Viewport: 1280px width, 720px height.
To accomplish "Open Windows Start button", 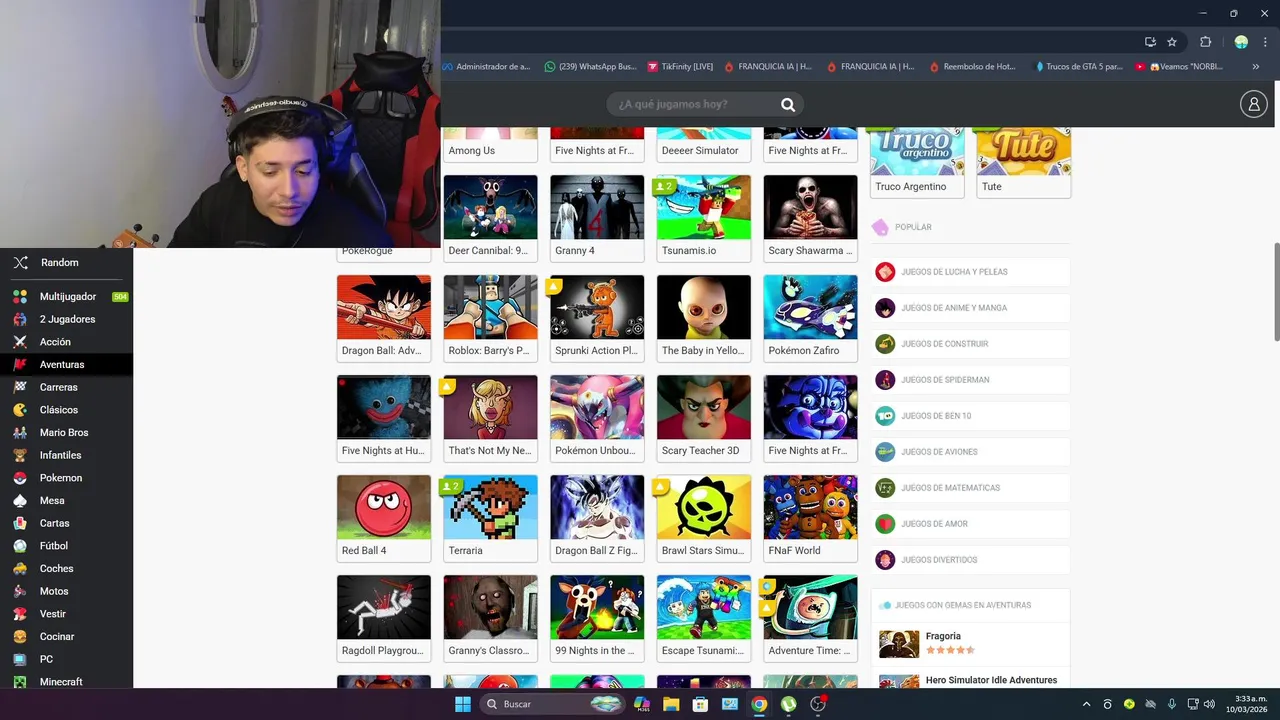I will pyautogui.click(x=463, y=704).
